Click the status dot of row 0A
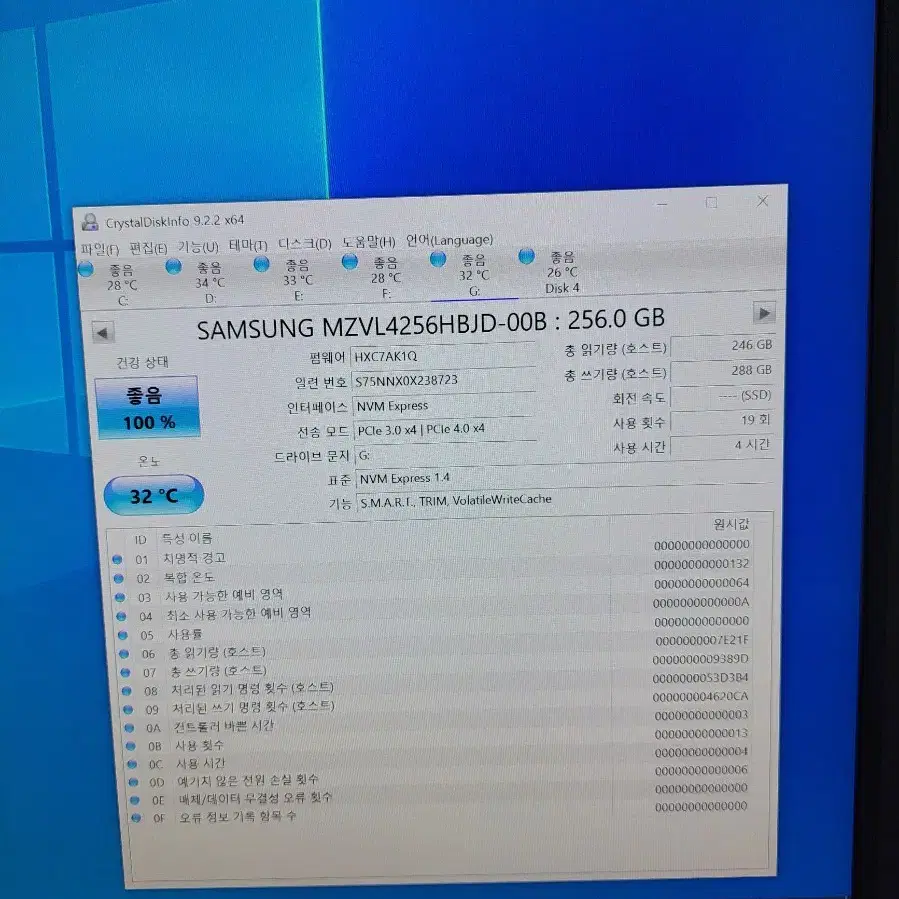Screen dimensions: 899x899 (x=129, y=728)
